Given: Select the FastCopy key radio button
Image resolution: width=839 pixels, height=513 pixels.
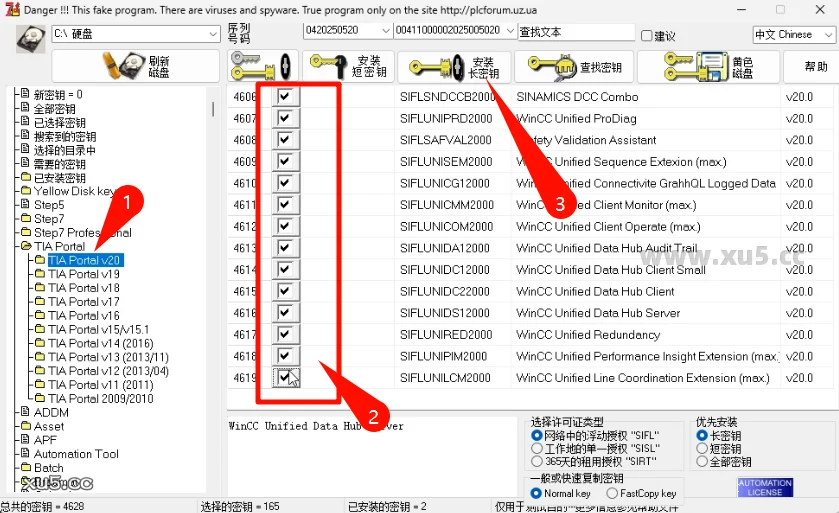Looking at the screenshot, I should 610,493.
